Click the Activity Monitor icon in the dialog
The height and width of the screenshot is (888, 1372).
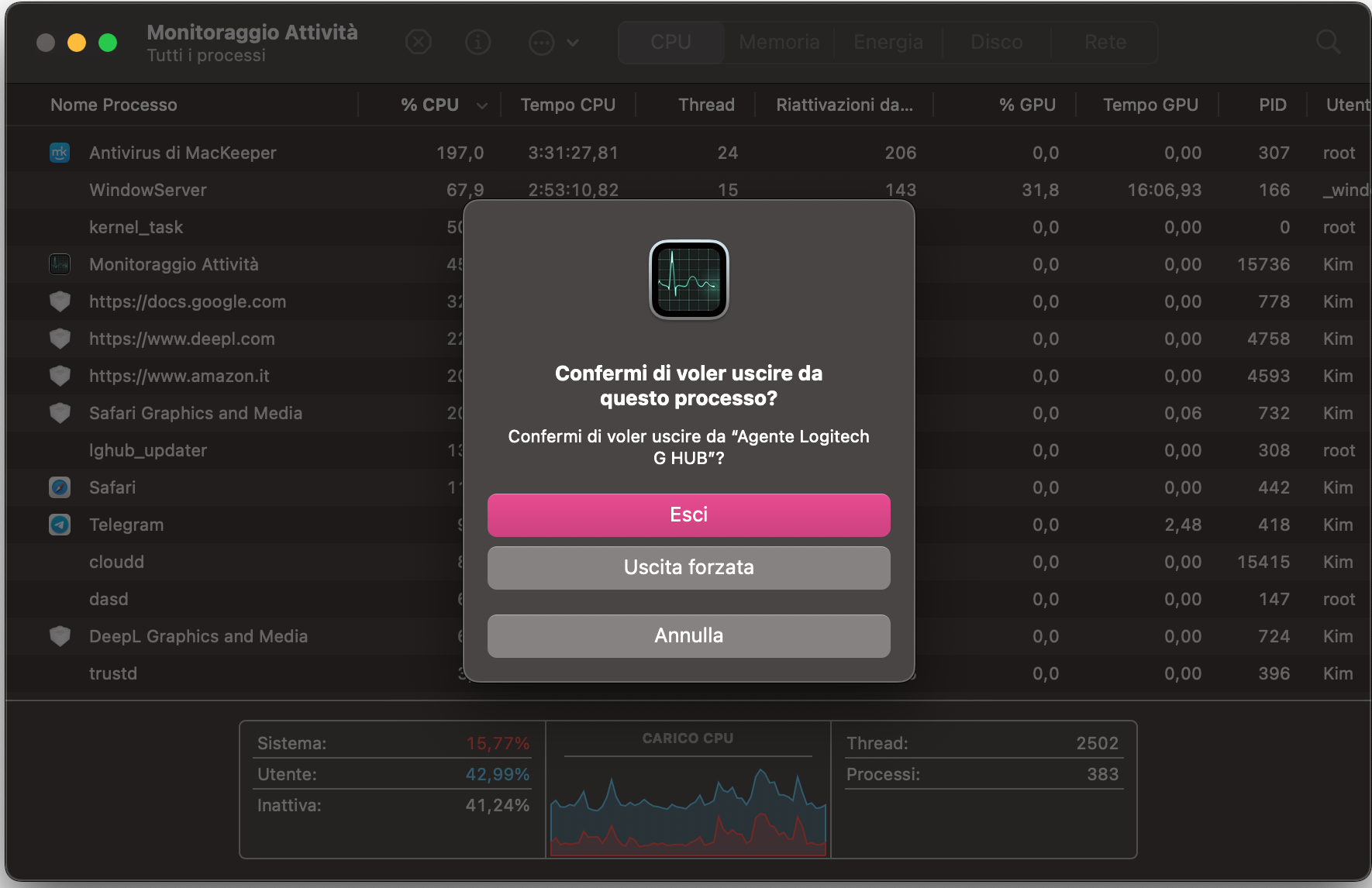(x=689, y=280)
